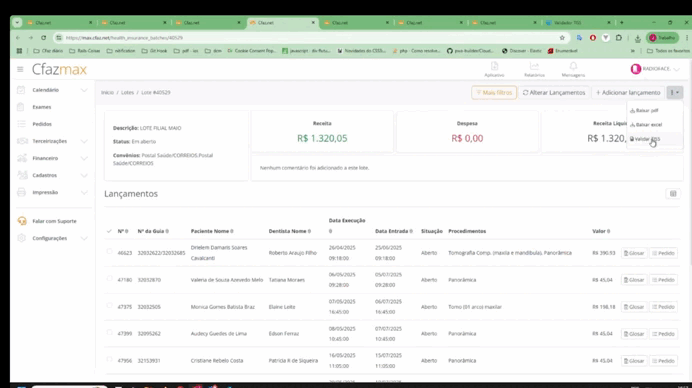
Task: Open the browser tab search dropdown
Action: tap(17, 23)
